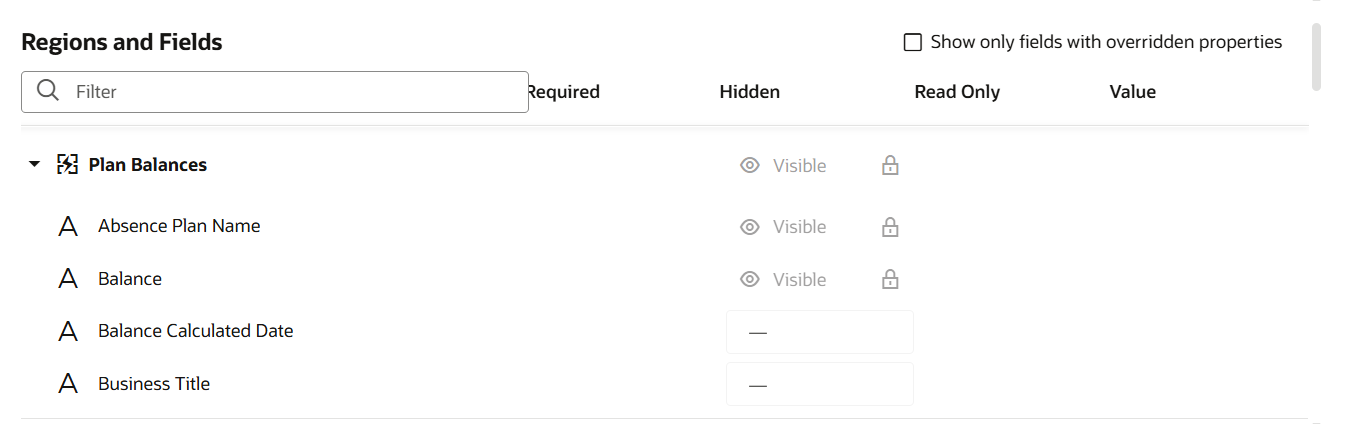Image resolution: width=1350 pixels, height=424 pixels.
Task: Toggle Visible eye for Plan Balances
Action: click(750, 165)
